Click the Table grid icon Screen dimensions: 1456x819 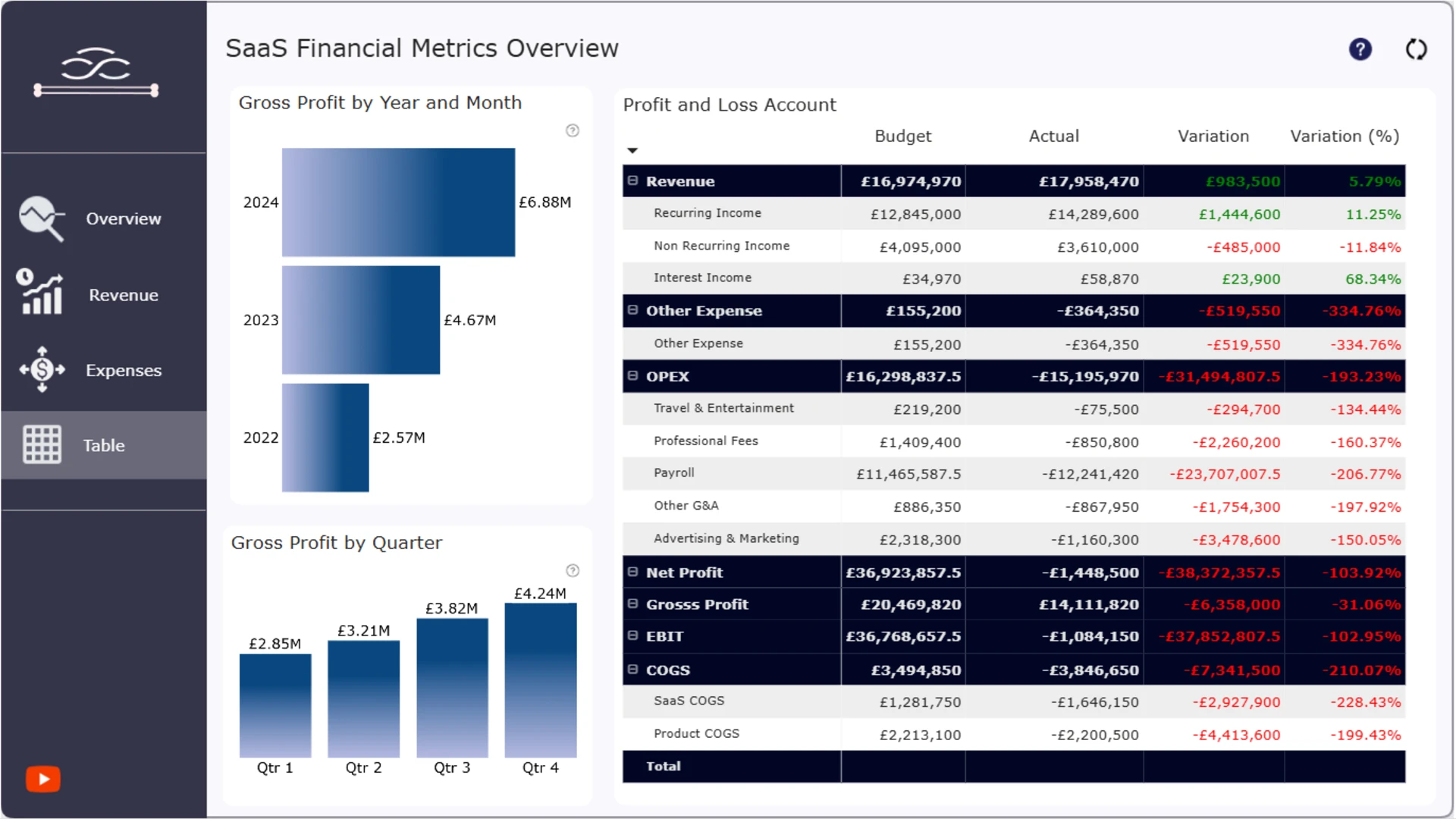click(x=42, y=444)
